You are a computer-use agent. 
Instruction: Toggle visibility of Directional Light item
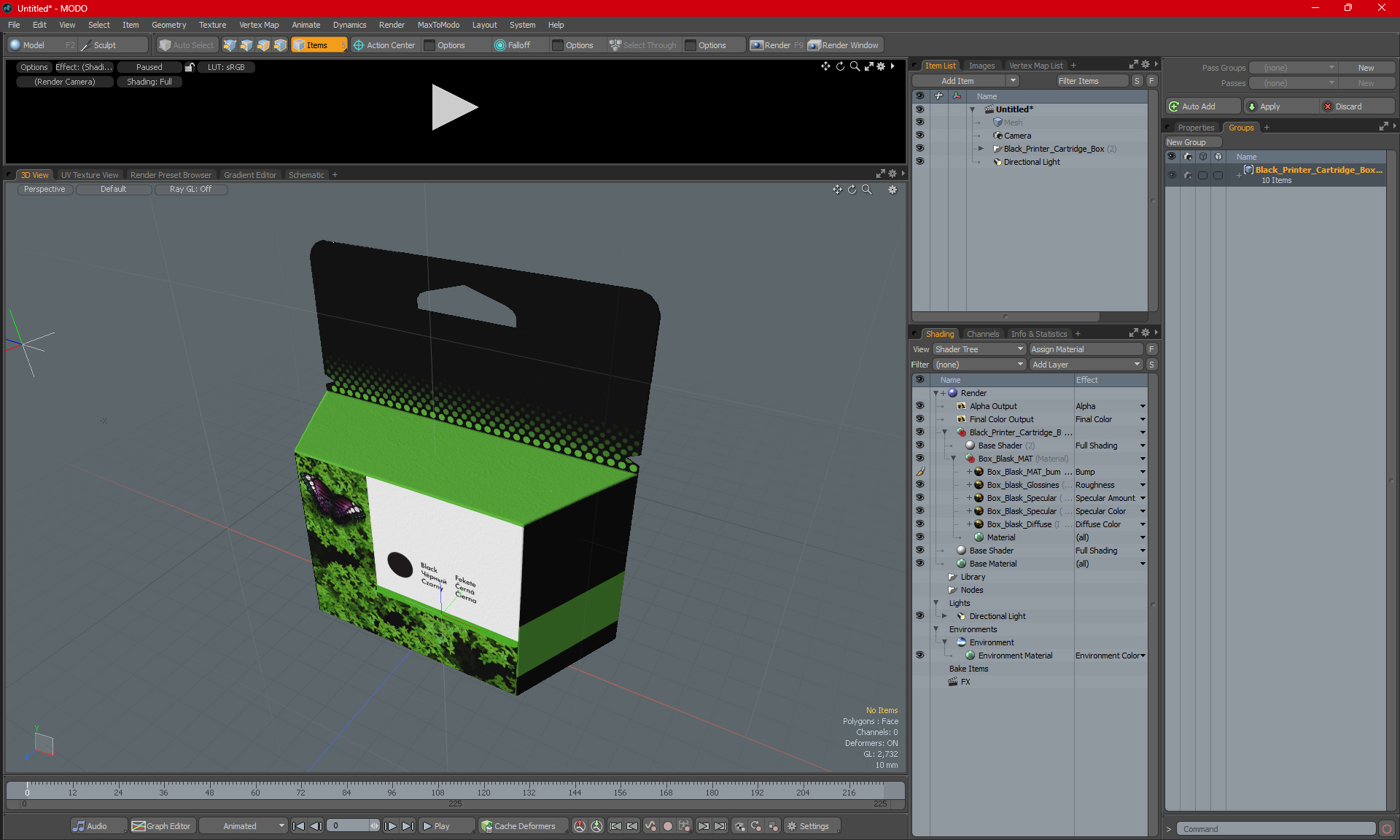pyautogui.click(x=919, y=162)
